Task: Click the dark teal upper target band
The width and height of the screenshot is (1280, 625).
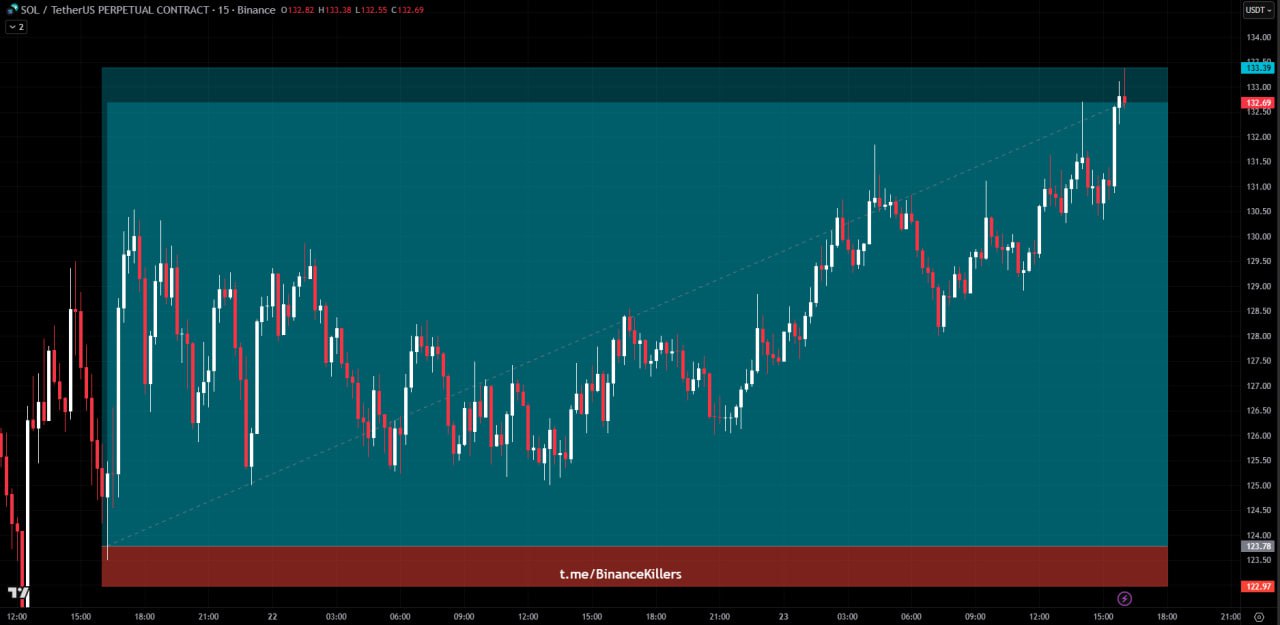Action: pos(600,85)
